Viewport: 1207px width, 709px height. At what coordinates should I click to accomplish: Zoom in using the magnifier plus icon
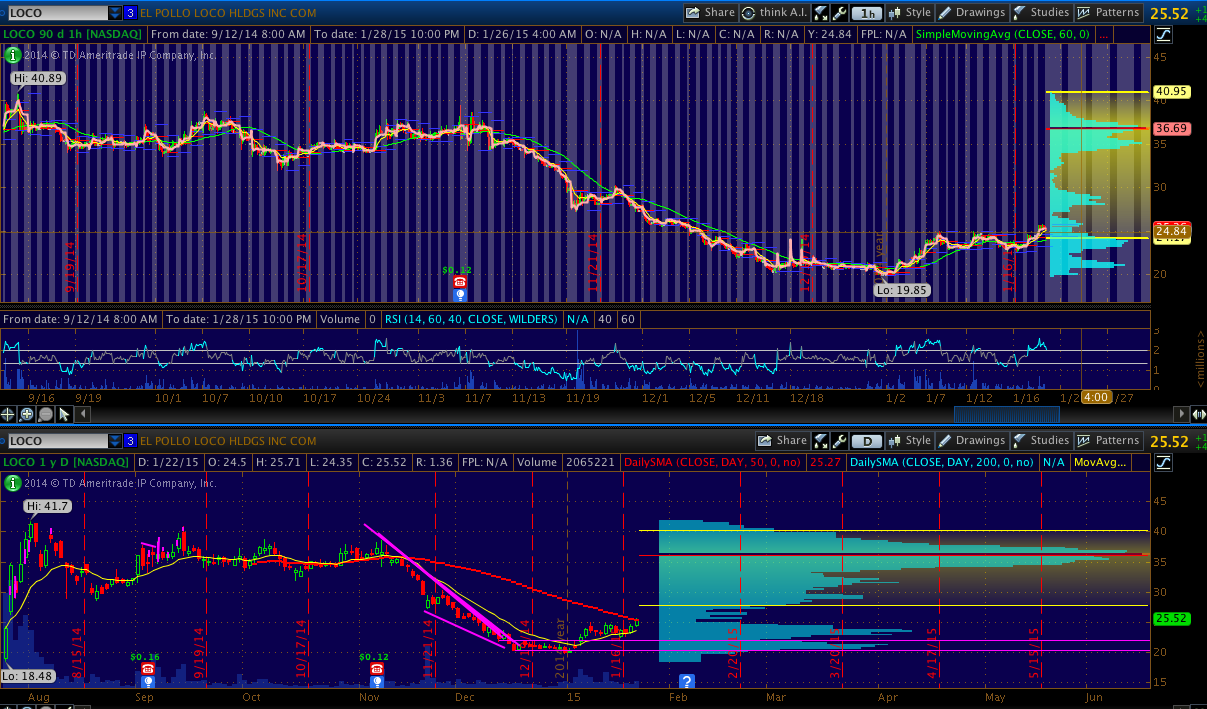coord(27,414)
